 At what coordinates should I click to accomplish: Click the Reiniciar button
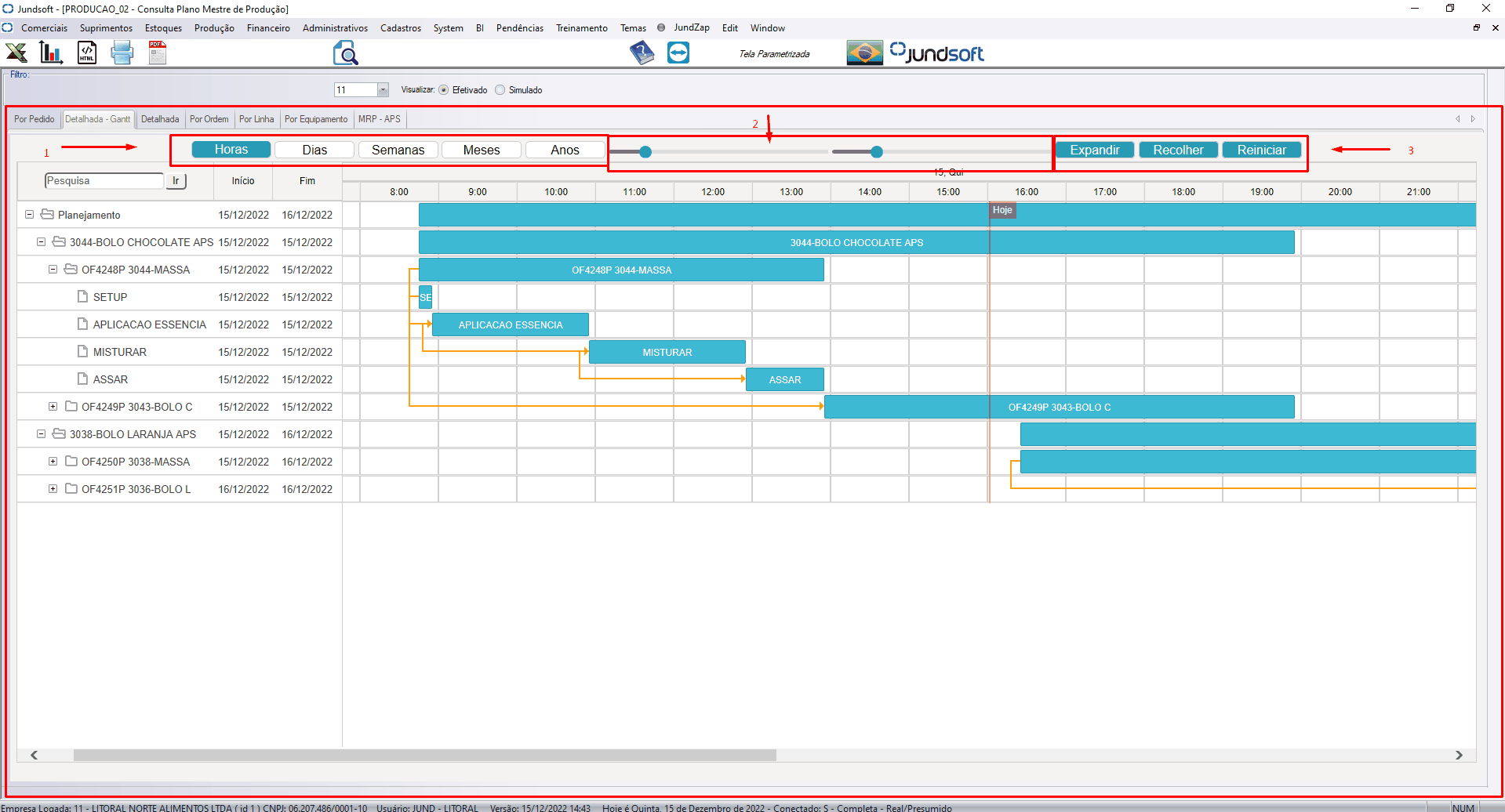coord(1262,150)
